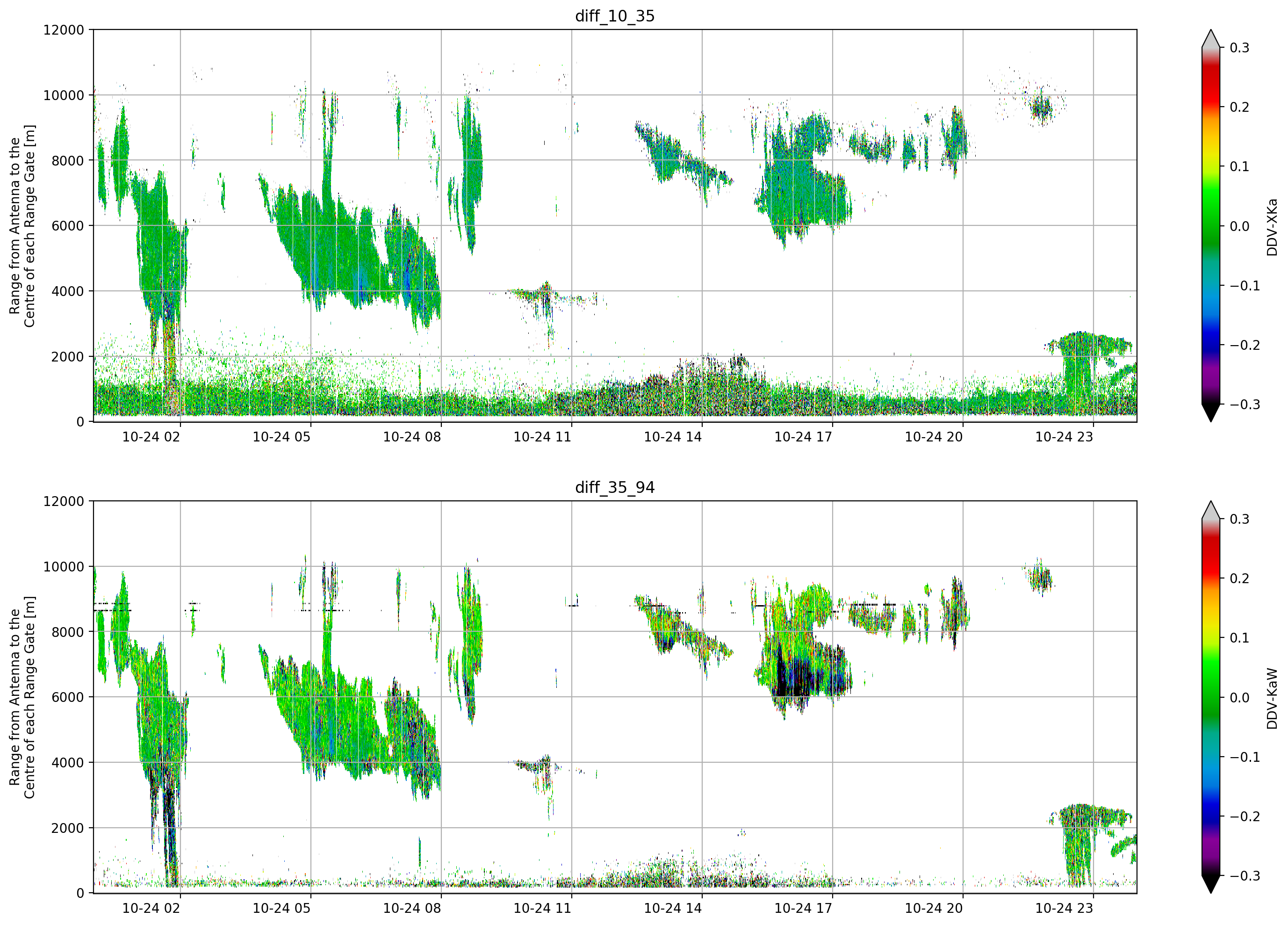Click the gray upper arrow of DDV-KaW colorbar
The height and width of the screenshot is (925, 1288).
(1211, 511)
